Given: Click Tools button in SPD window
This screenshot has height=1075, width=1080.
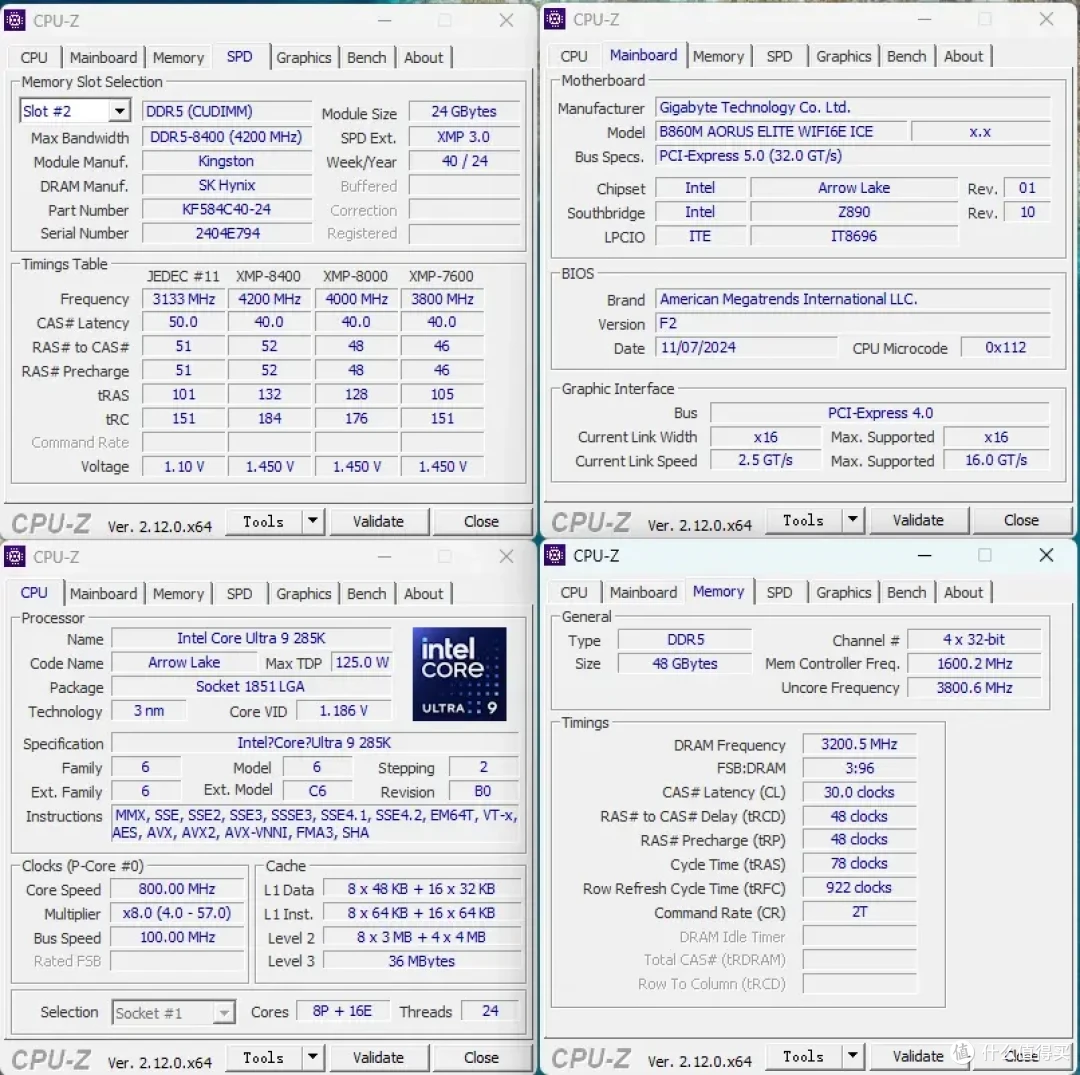Looking at the screenshot, I should (264, 521).
